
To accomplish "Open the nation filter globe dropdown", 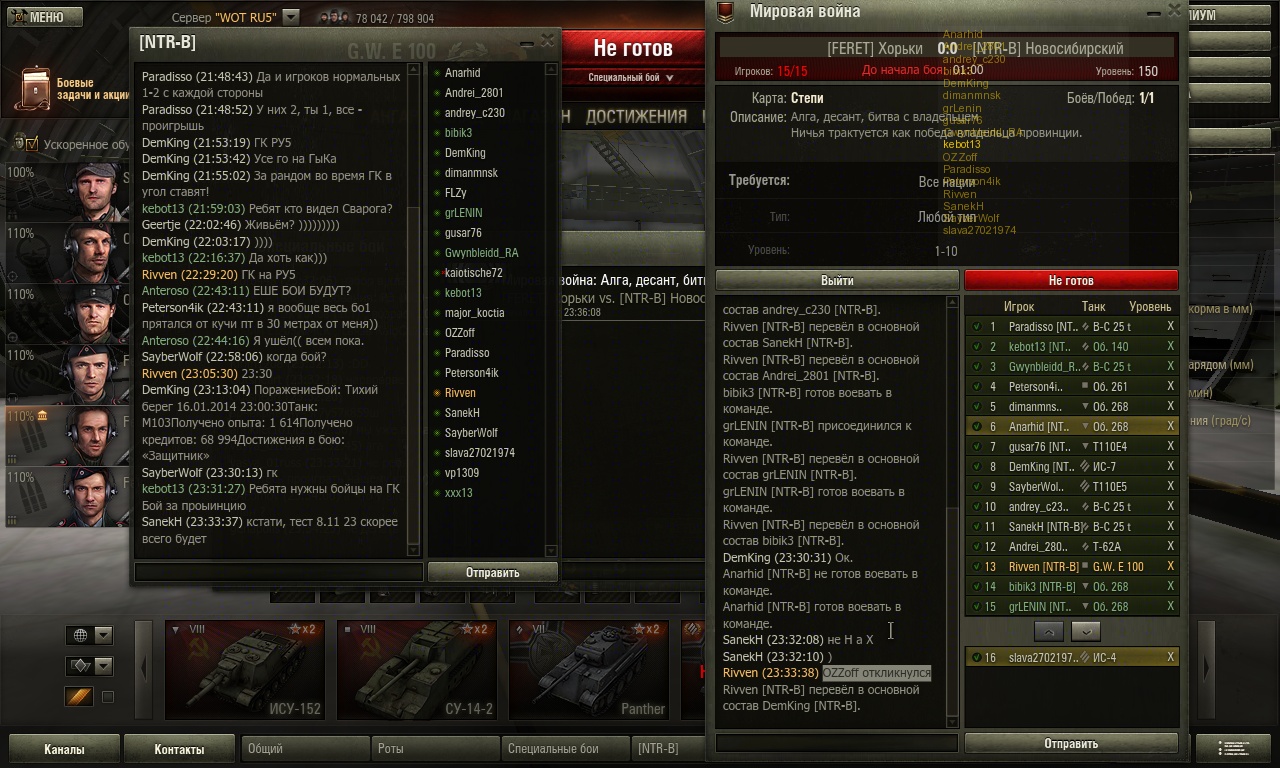I will [x=89, y=635].
